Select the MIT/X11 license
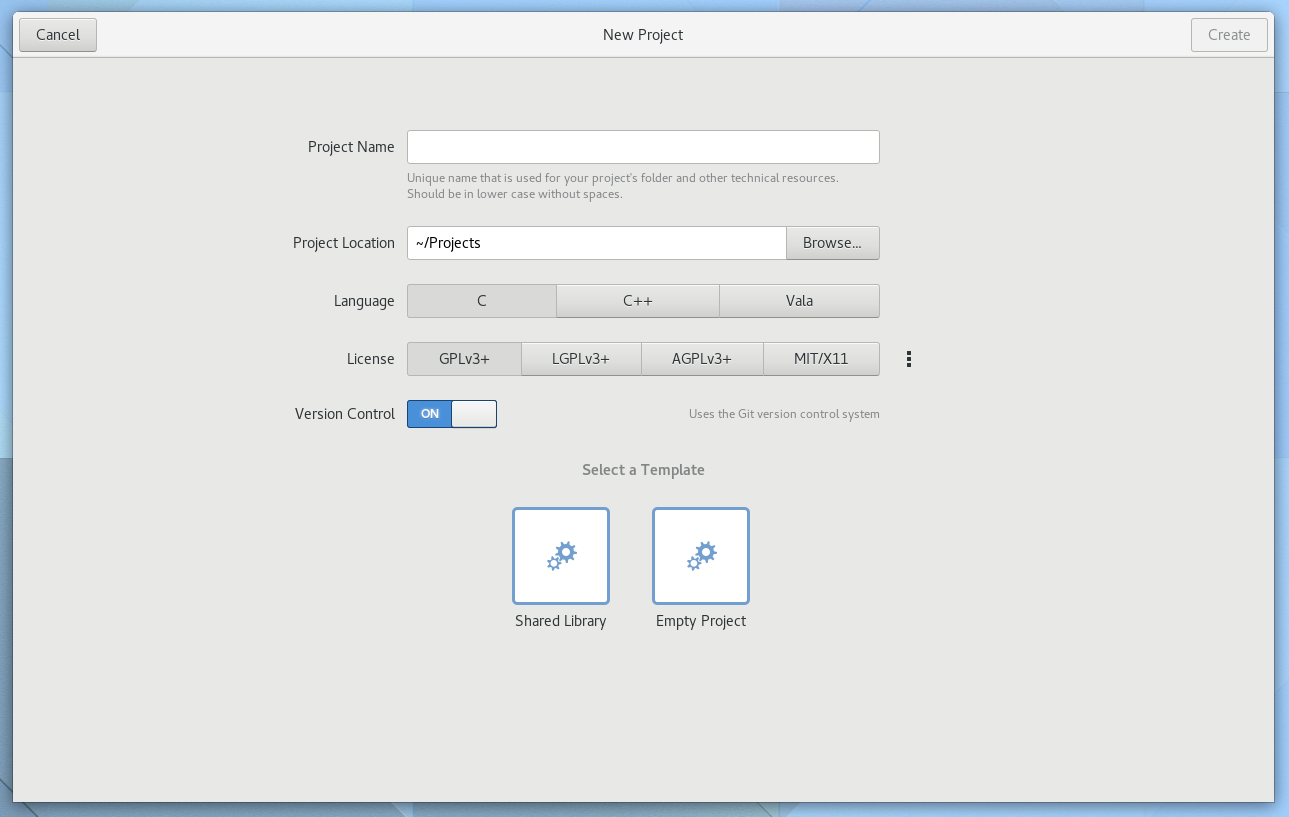Screen dimensions: 1289x817 click(x=822, y=359)
